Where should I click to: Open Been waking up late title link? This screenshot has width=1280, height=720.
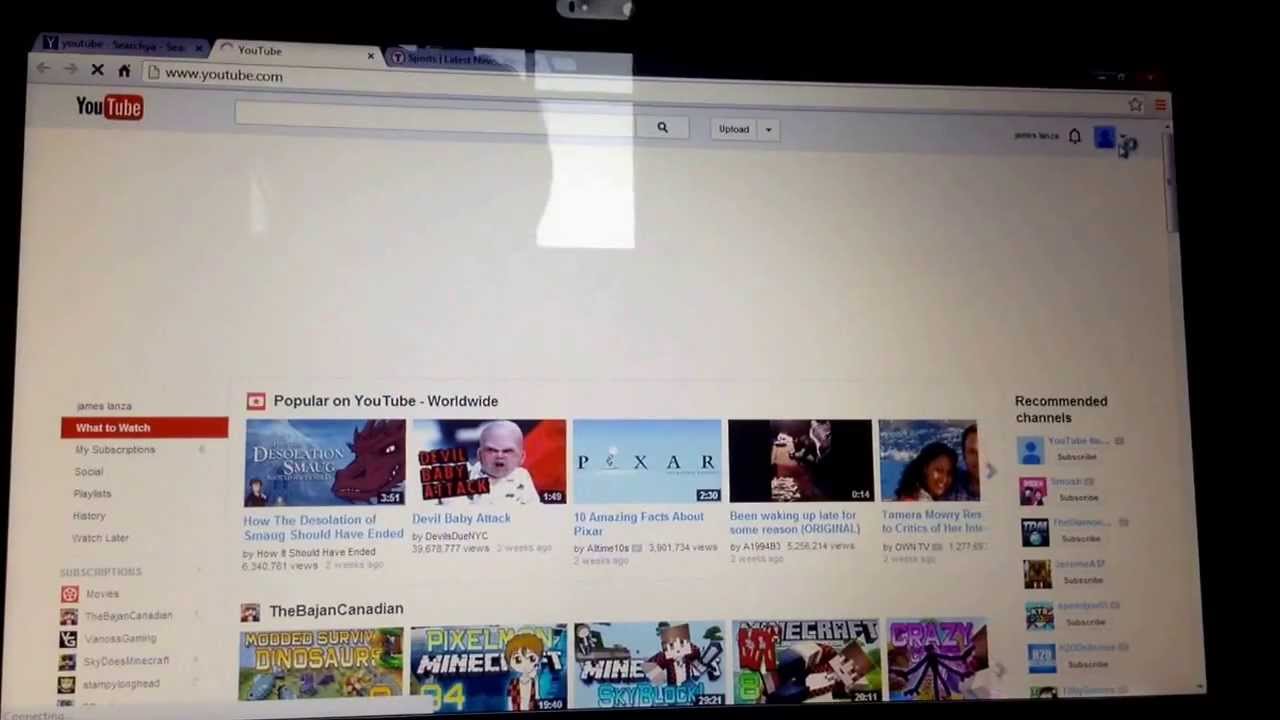794,522
